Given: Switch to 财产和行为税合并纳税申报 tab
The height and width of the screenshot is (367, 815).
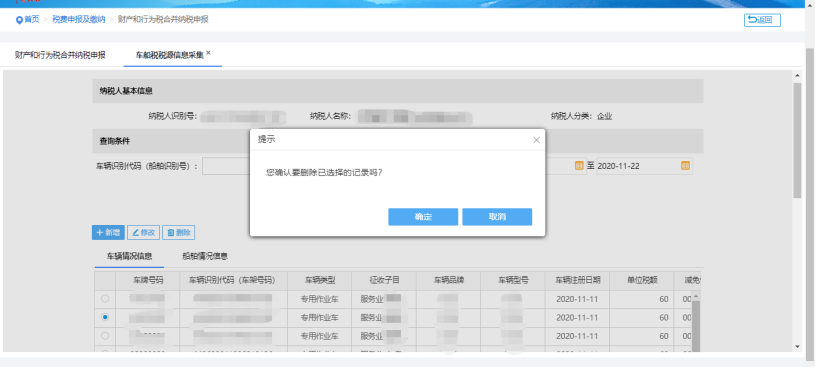Looking at the screenshot, I should click(60, 55).
